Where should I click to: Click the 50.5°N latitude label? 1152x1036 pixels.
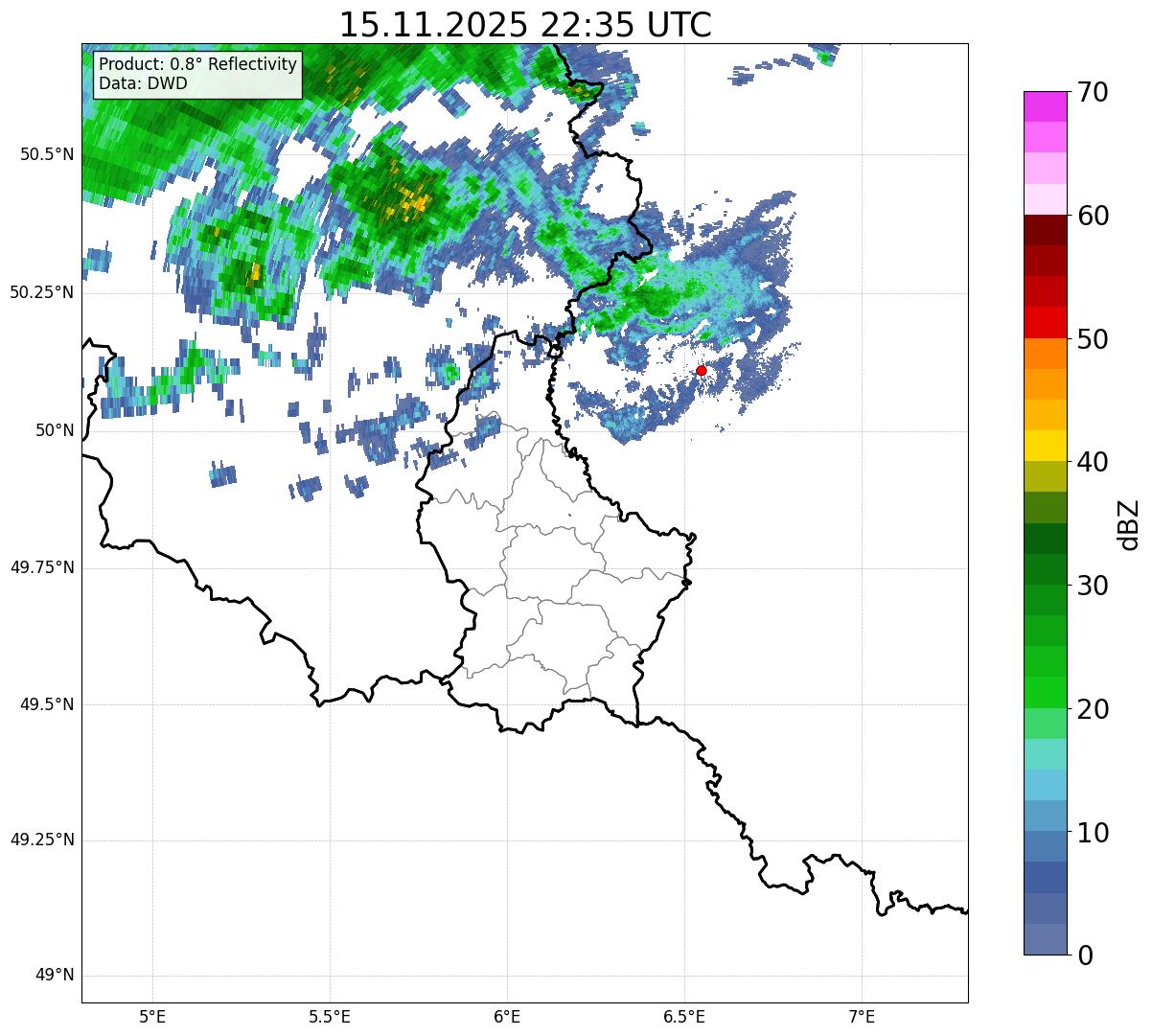coord(47,154)
